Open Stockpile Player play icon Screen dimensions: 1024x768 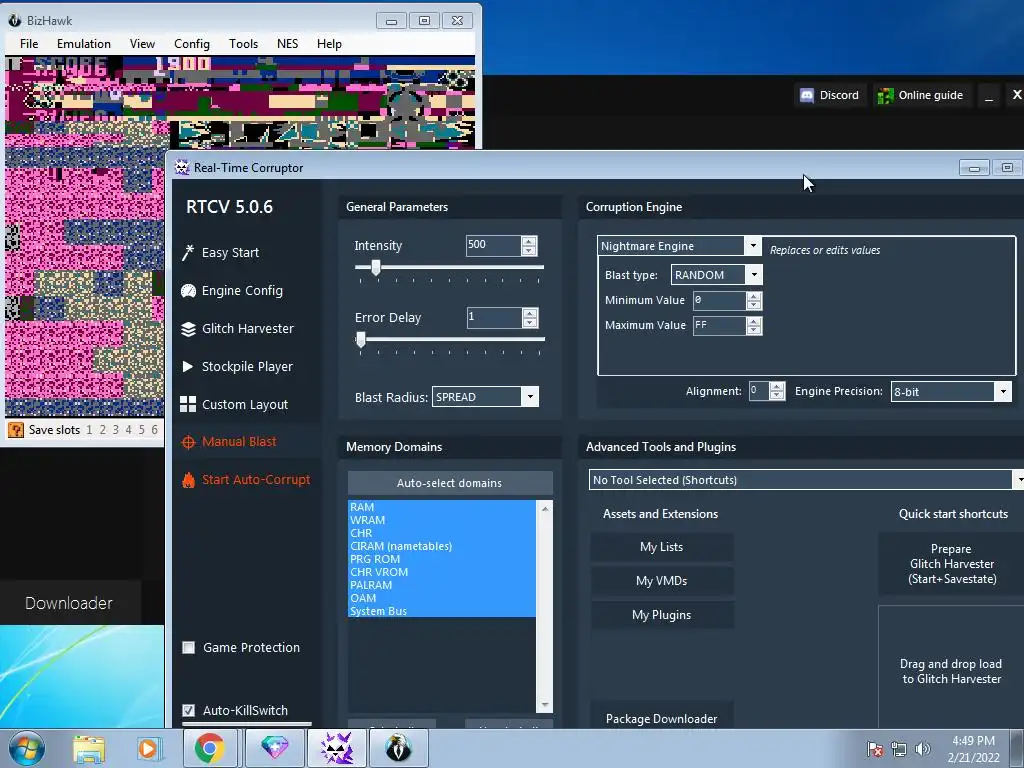[x=188, y=366]
